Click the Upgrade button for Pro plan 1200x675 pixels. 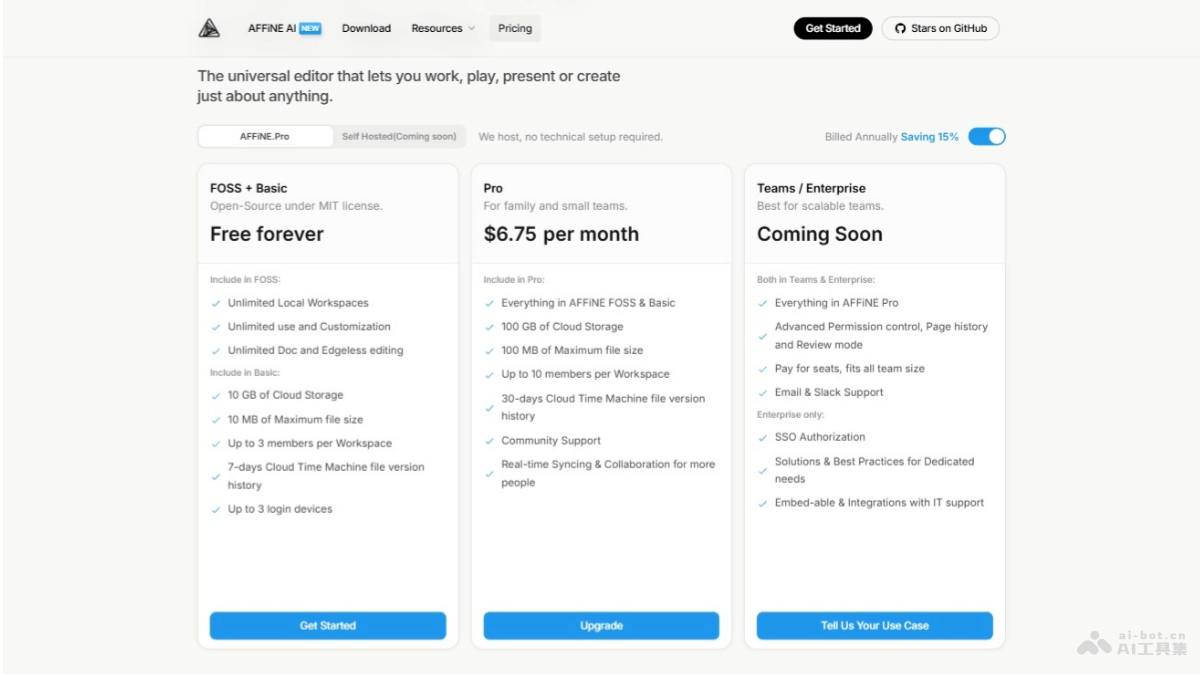(x=601, y=626)
